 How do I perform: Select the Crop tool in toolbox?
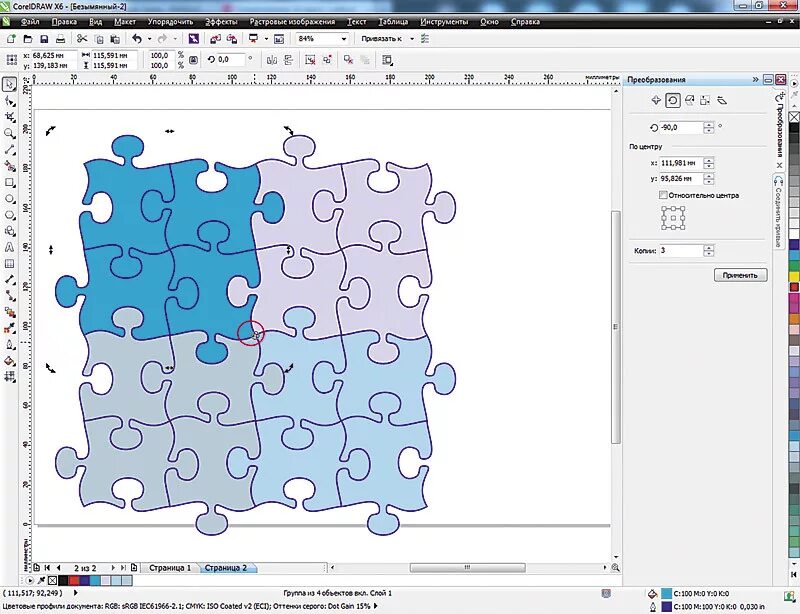pyautogui.click(x=9, y=117)
